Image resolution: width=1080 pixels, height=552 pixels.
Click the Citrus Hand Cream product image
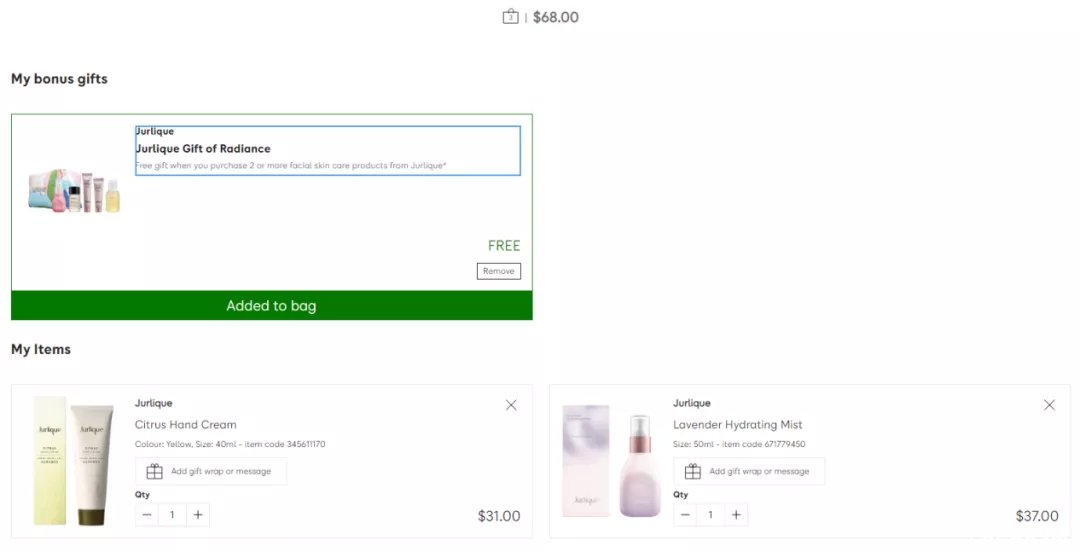[74, 460]
